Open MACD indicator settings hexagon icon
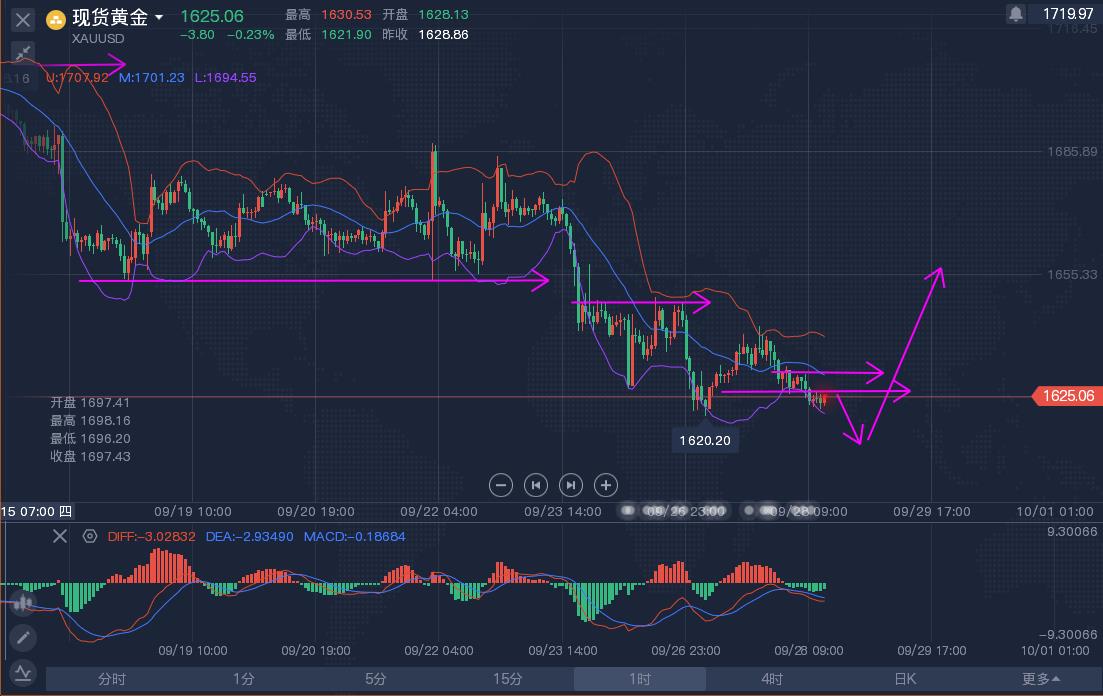The height and width of the screenshot is (696, 1103). pos(90,537)
